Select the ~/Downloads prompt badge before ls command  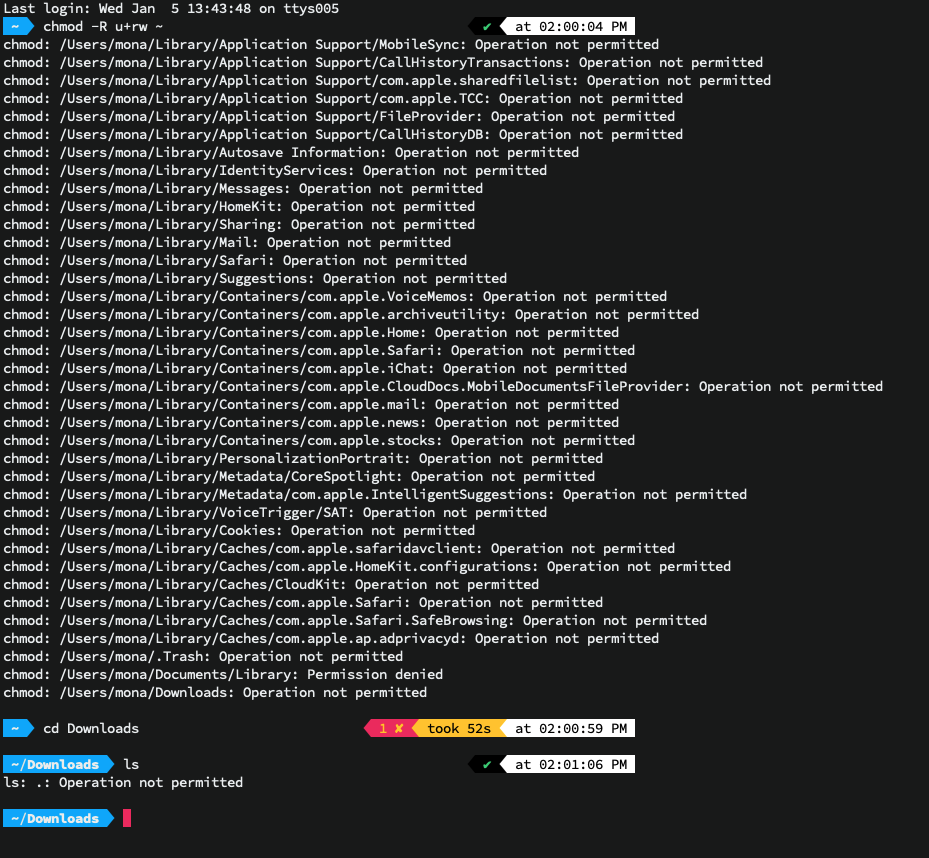pyautogui.click(x=57, y=763)
